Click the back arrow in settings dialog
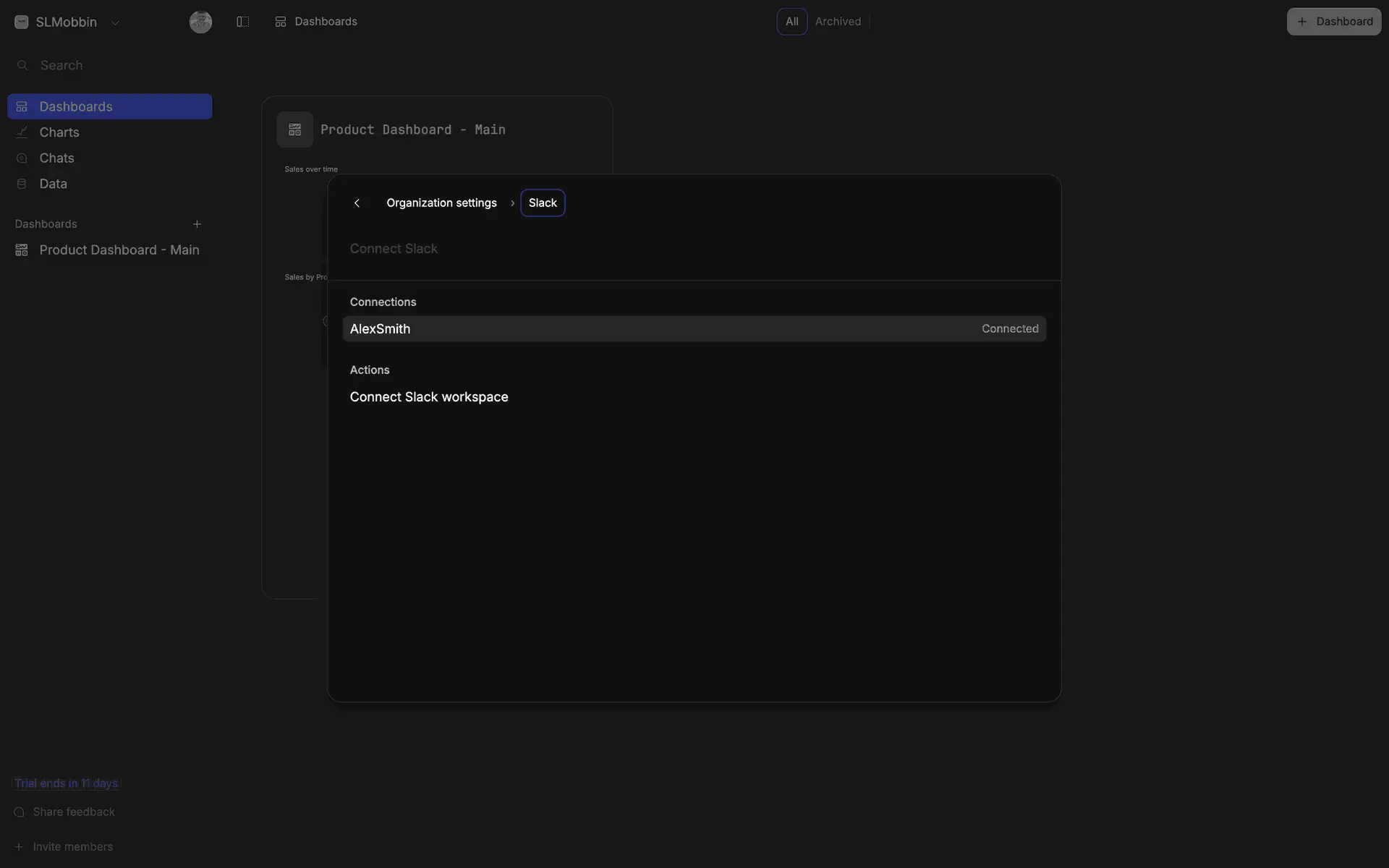1389x868 pixels. pyautogui.click(x=357, y=203)
